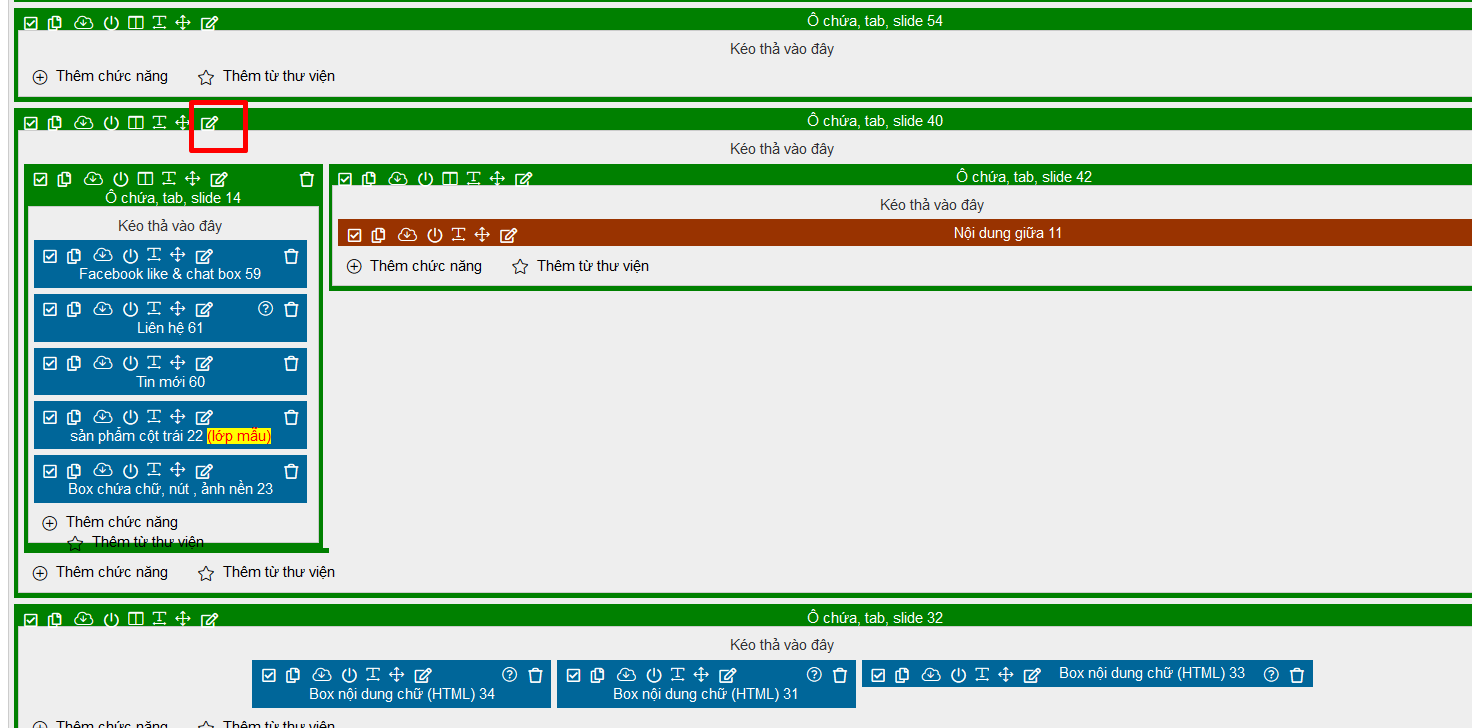Viewport: 1472px width, 728px height.
Task: Cloud-download icon on container slide 32
Action: [84, 620]
